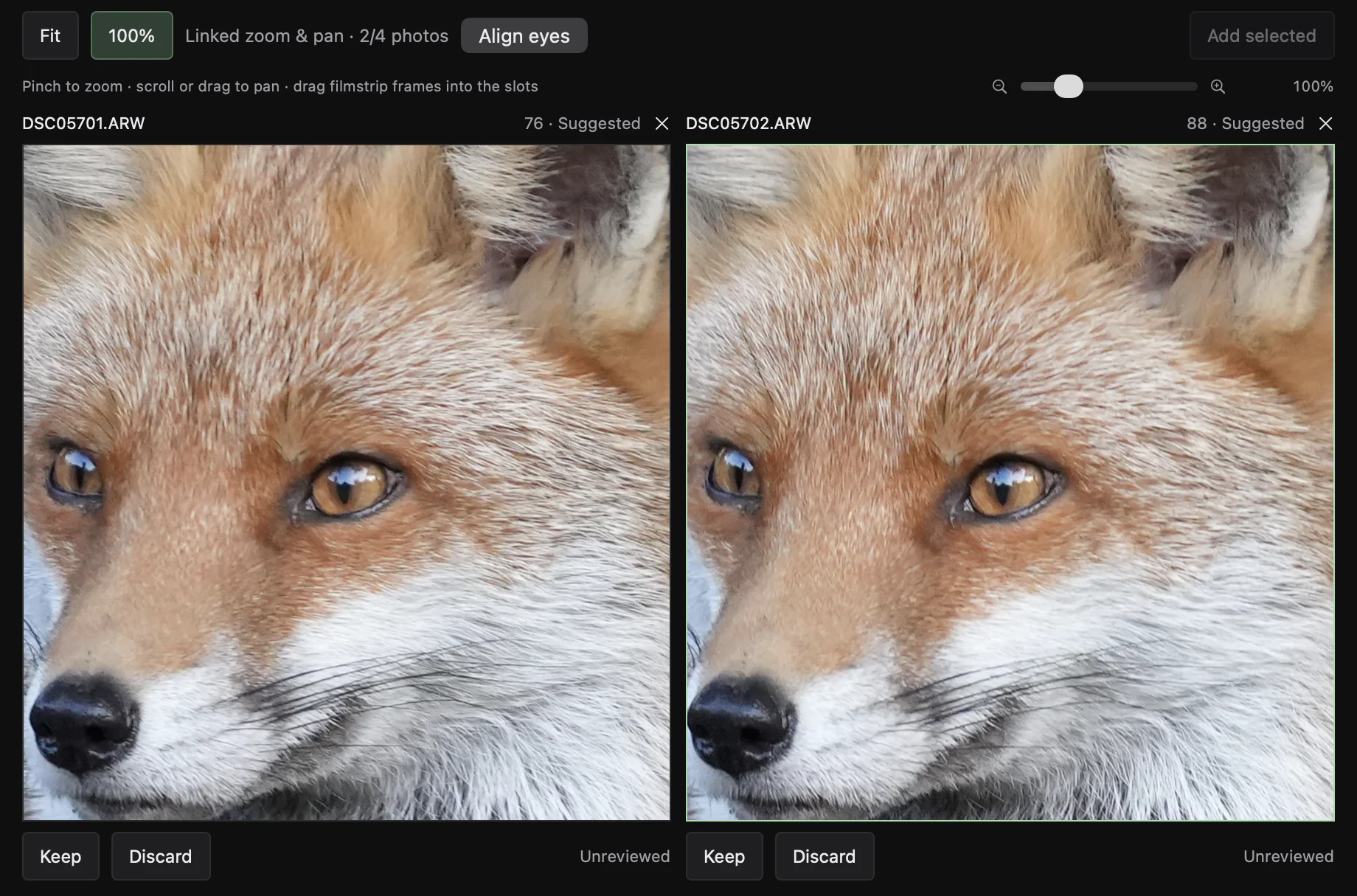Select the DSC05701.ARW fox image

(347, 482)
